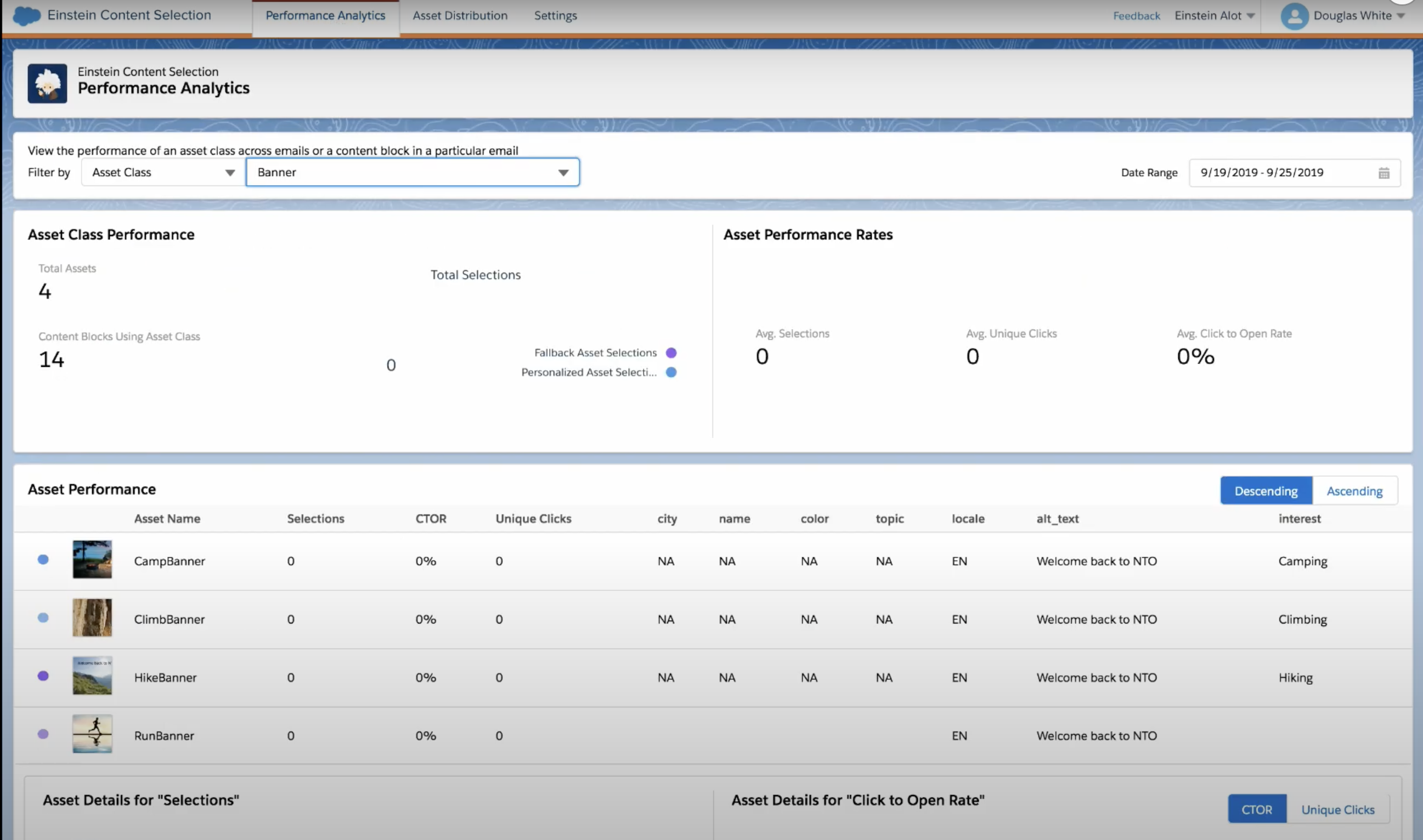1423x840 pixels.
Task: Click the Einstein avatar icon in the header
Action: point(47,83)
